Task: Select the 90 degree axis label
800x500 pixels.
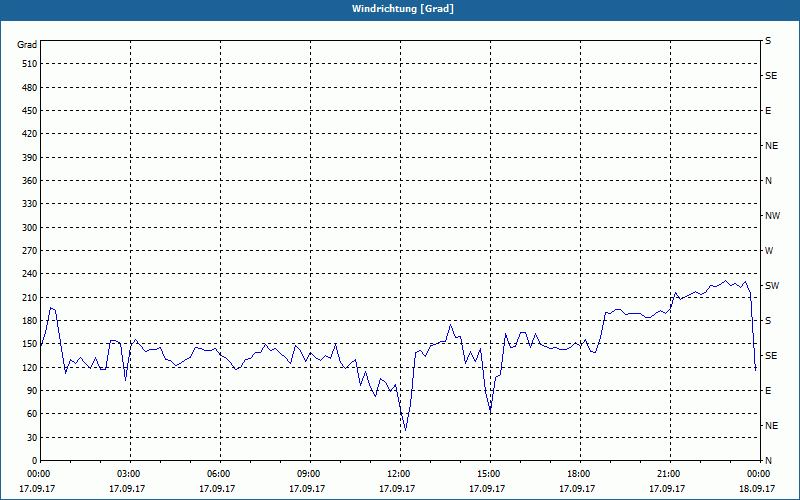Action: coord(32,391)
